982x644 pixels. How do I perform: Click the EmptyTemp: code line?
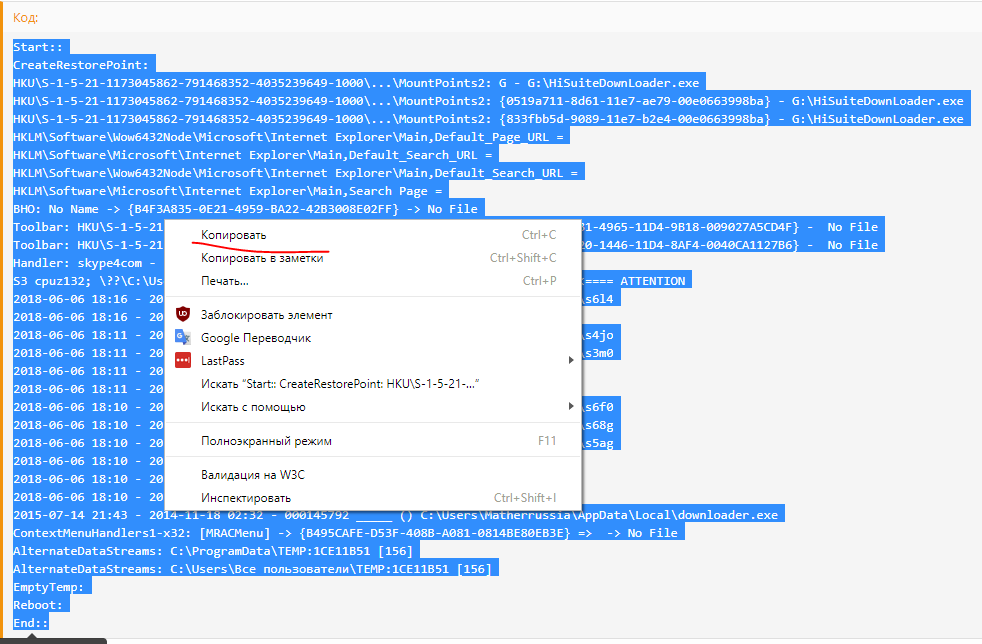50,587
